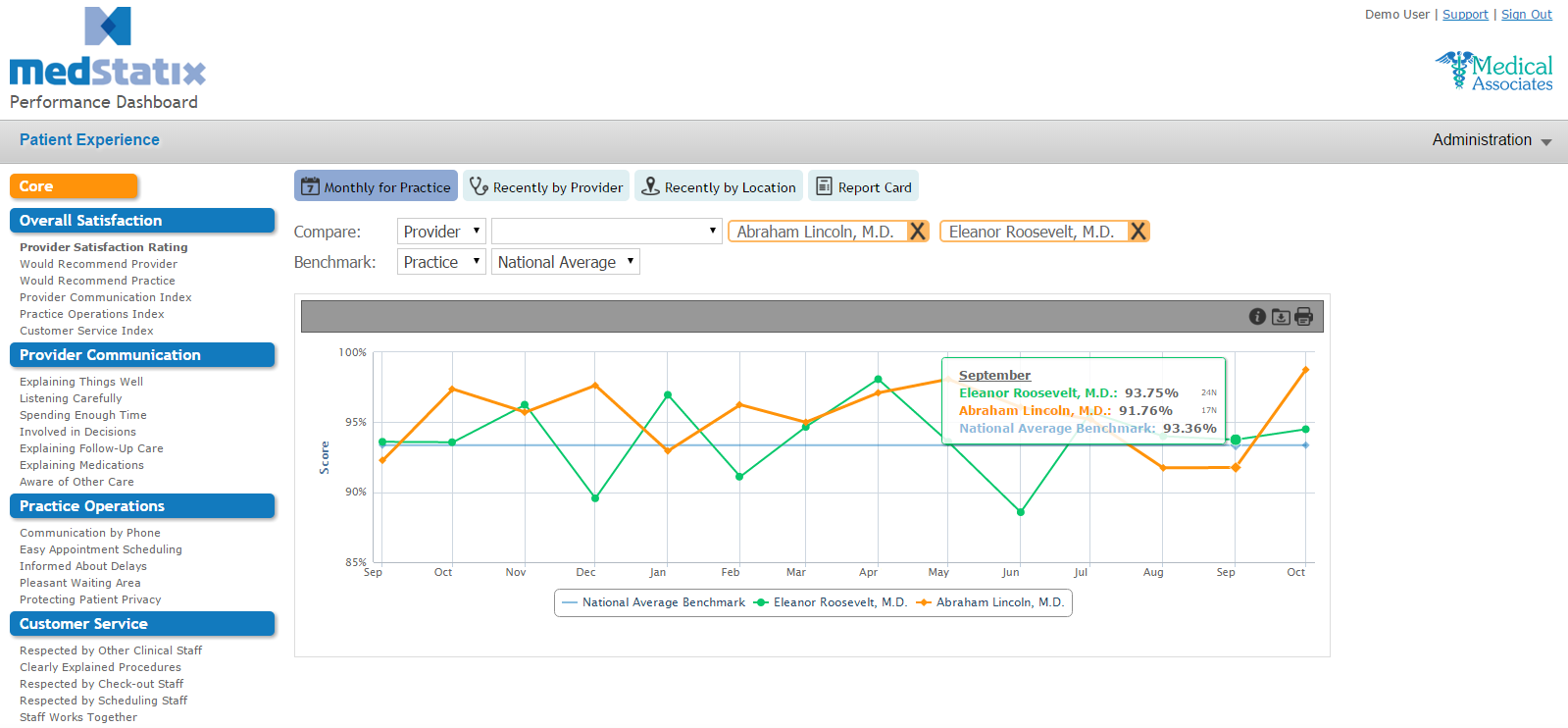Open the Compare Provider type dropdown
Screen dimensions: 1568x728
click(441, 232)
